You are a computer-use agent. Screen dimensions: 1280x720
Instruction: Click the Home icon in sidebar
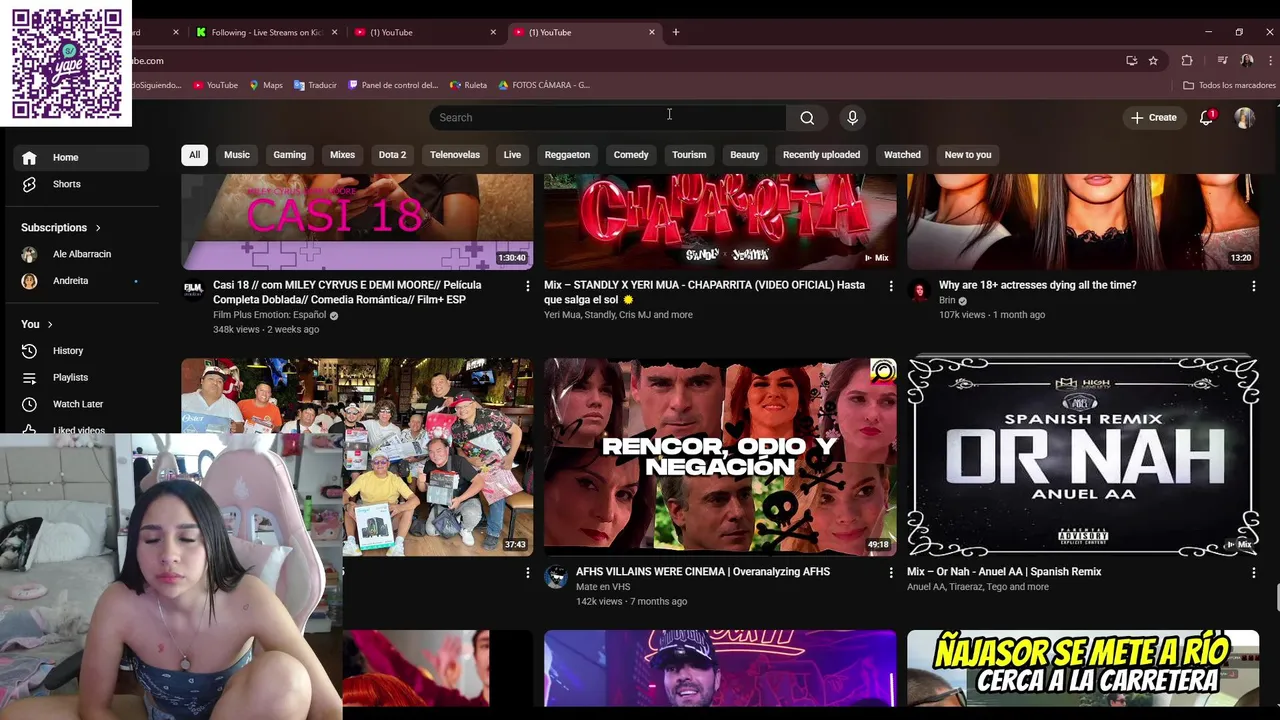tap(29, 157)
